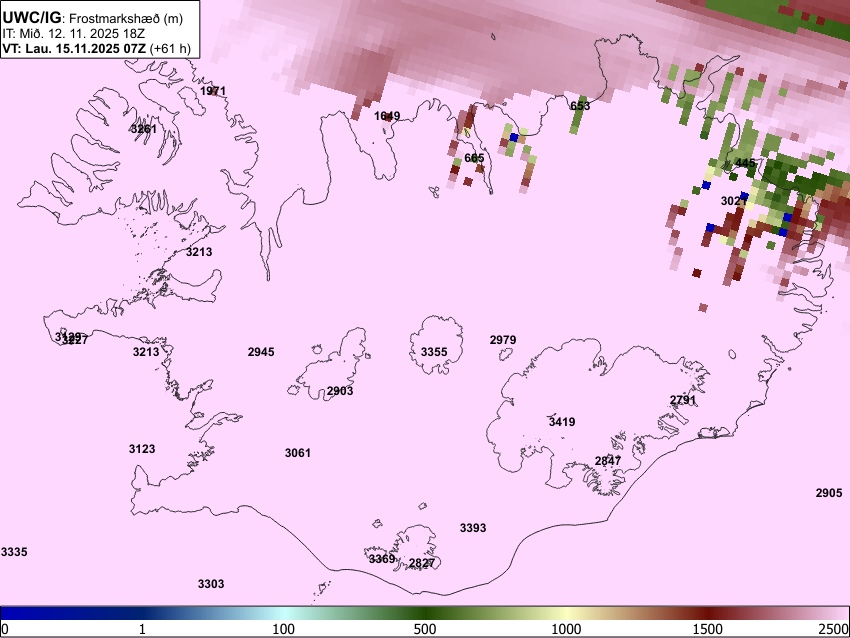Click the 1649 value on the north coast
The height and width of the screenshot is (638, 850).
click(387, 115)
